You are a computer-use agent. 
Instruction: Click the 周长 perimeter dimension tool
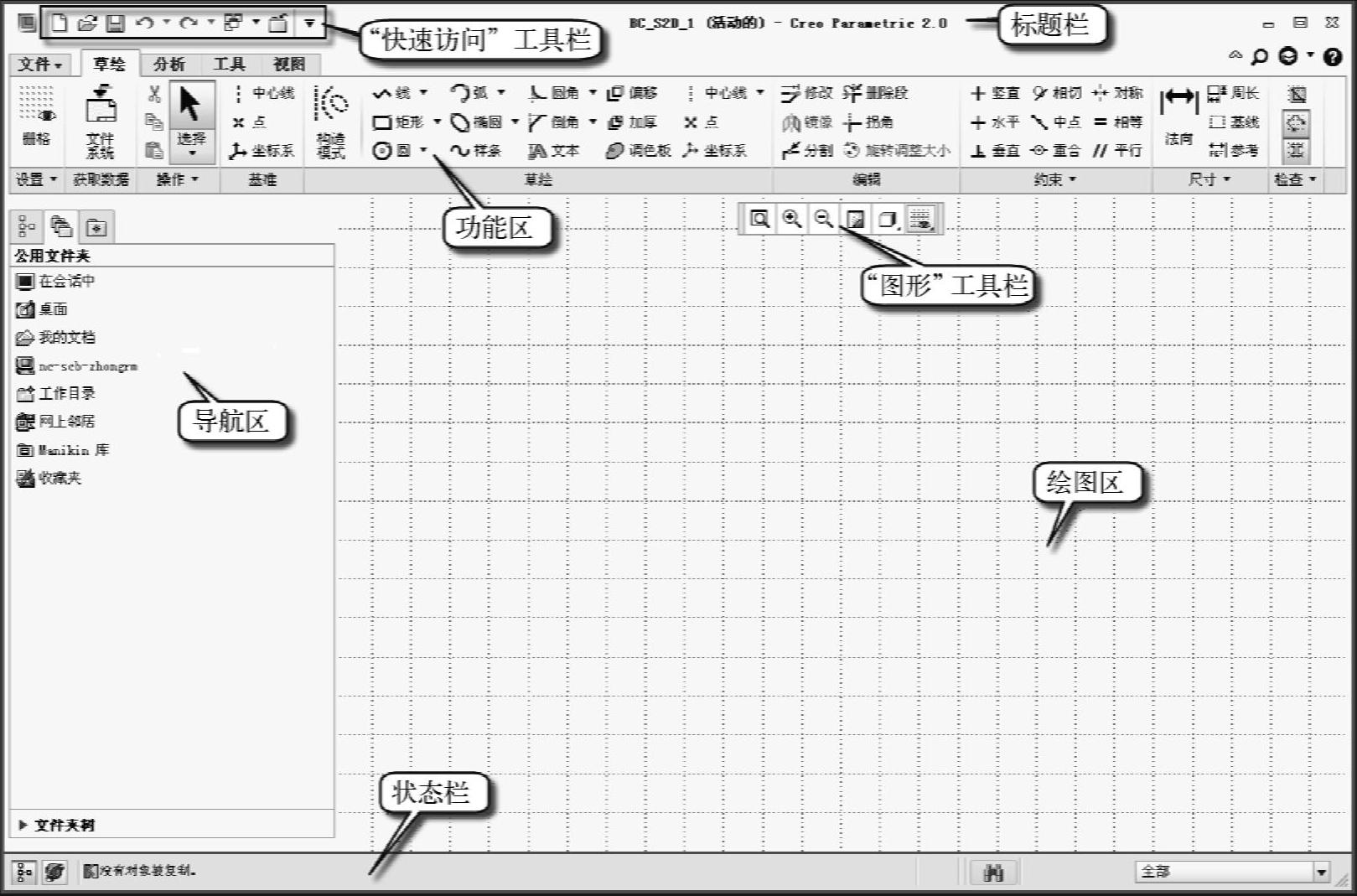(x=1234, y=93)
